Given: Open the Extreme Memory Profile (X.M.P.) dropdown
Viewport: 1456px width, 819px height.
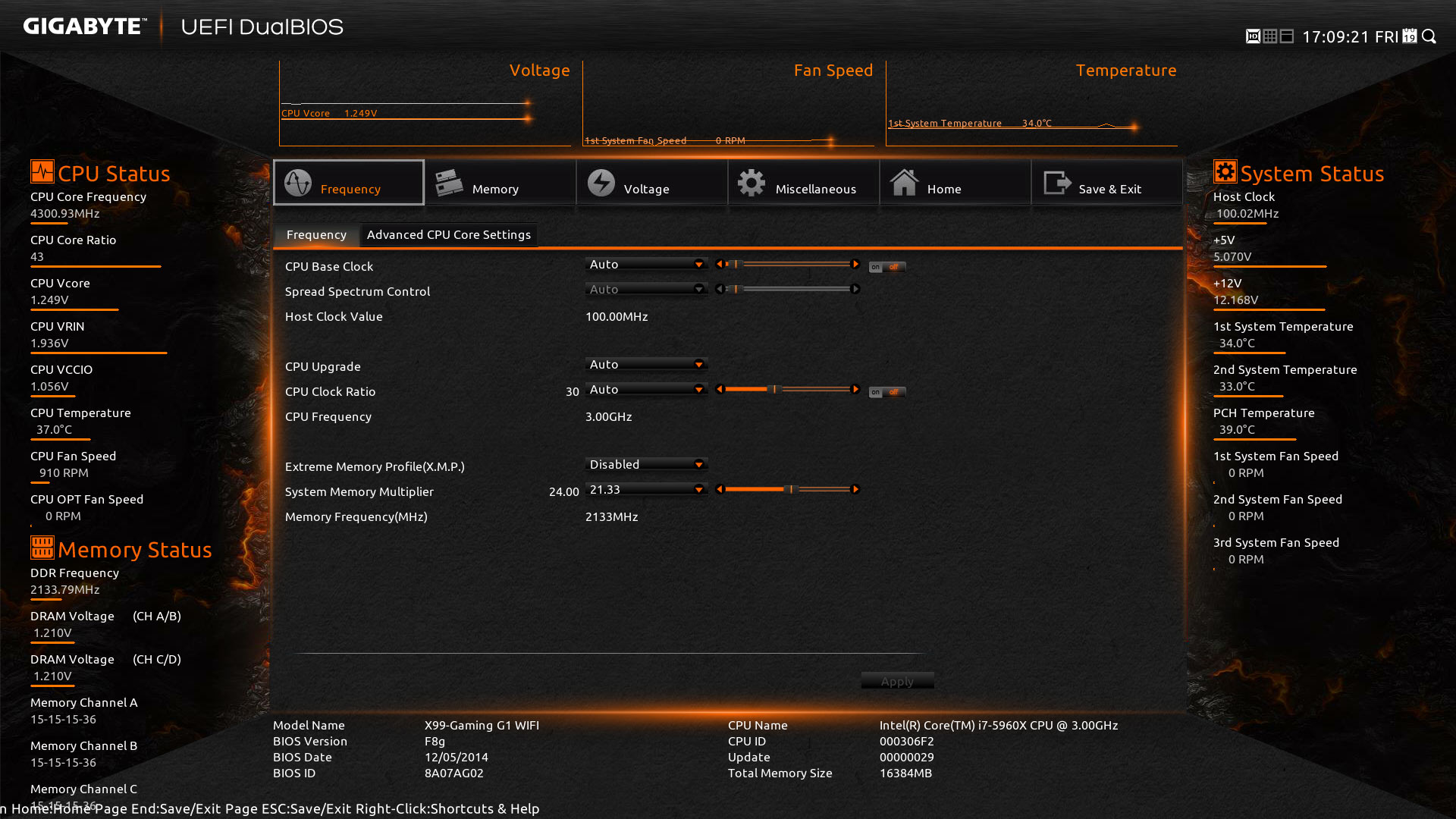Looking at the screenshot, I should pyautogui.click(x=647, y=464).
